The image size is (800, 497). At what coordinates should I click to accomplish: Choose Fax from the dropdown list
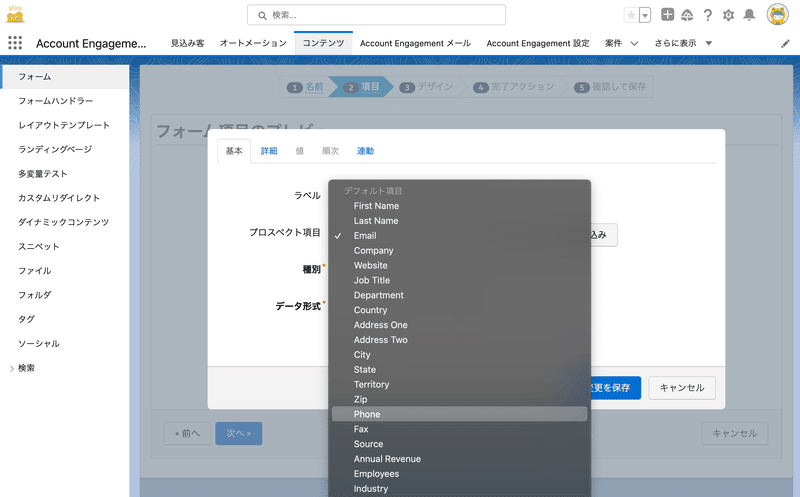click(x=459, y=429)
